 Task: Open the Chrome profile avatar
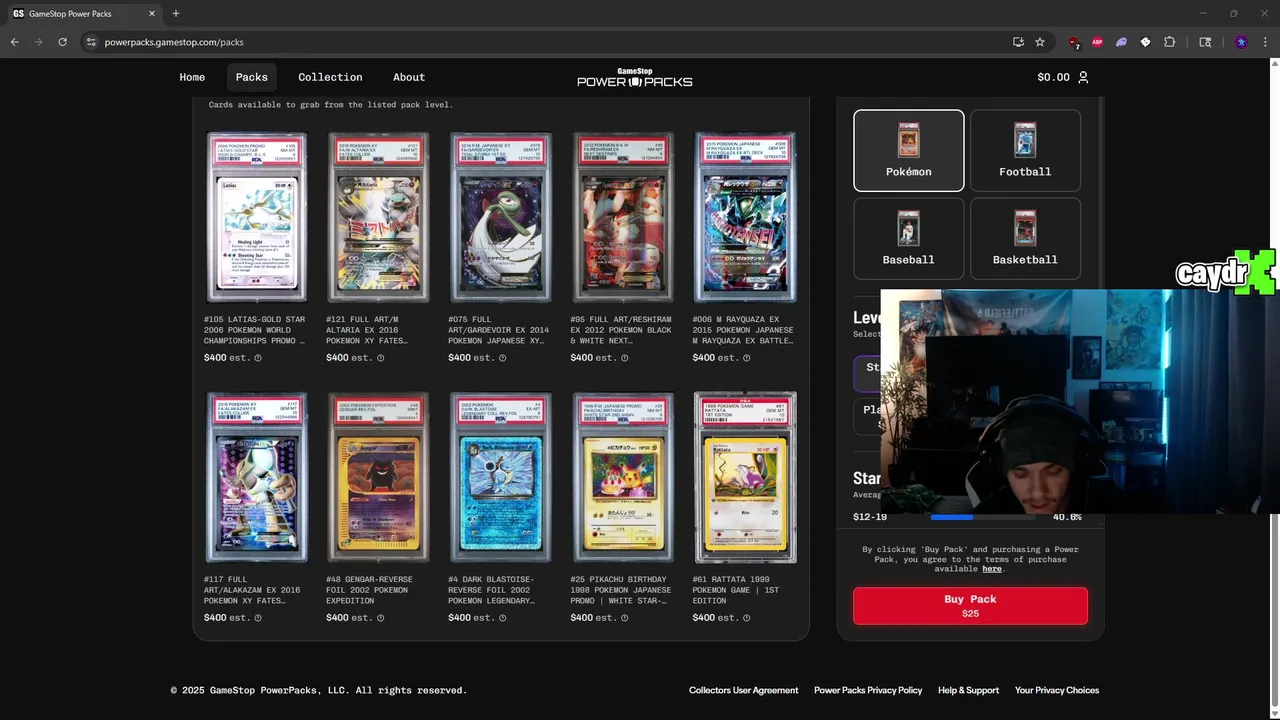[1241, 42]
